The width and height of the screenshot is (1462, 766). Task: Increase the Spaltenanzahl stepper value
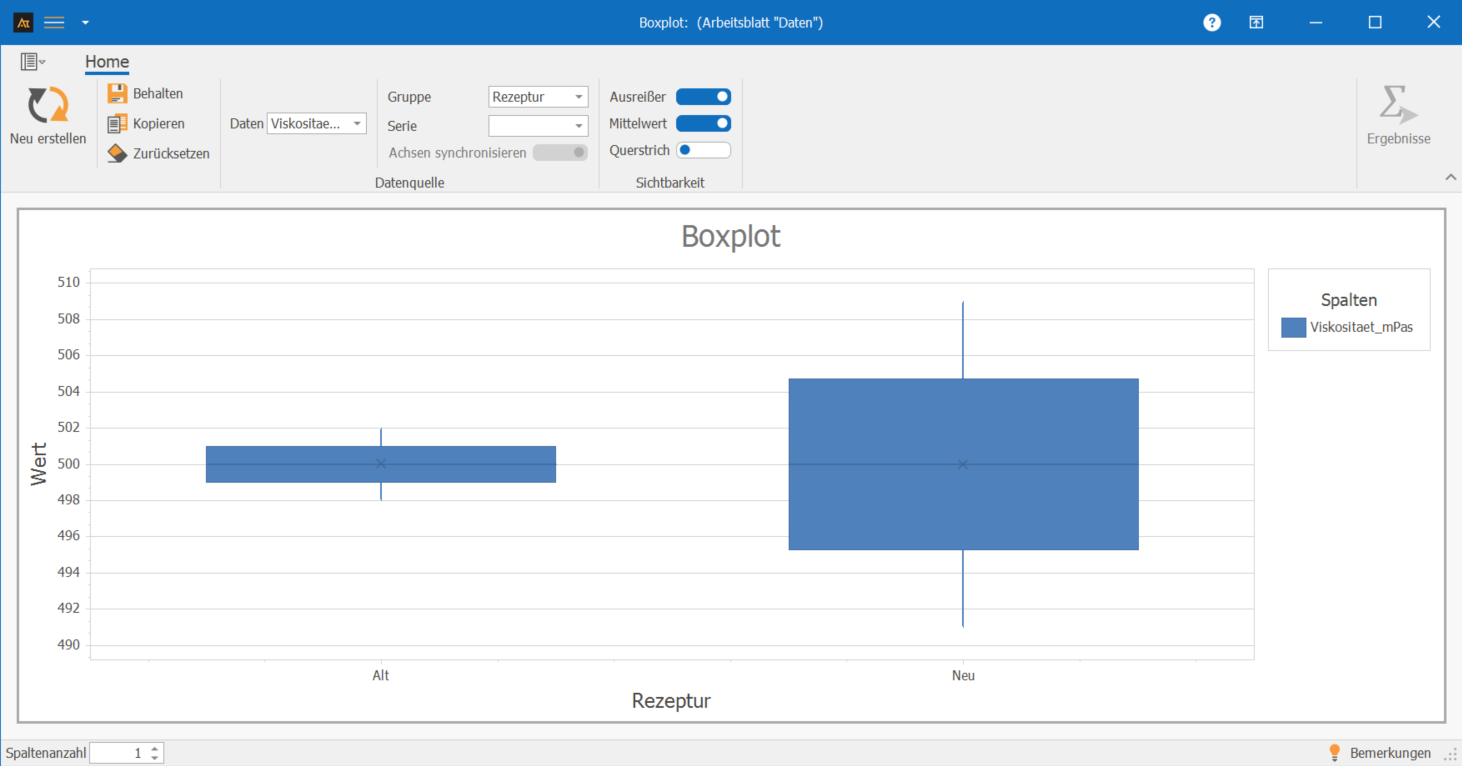pyautogui.click(x=154, y=748)
